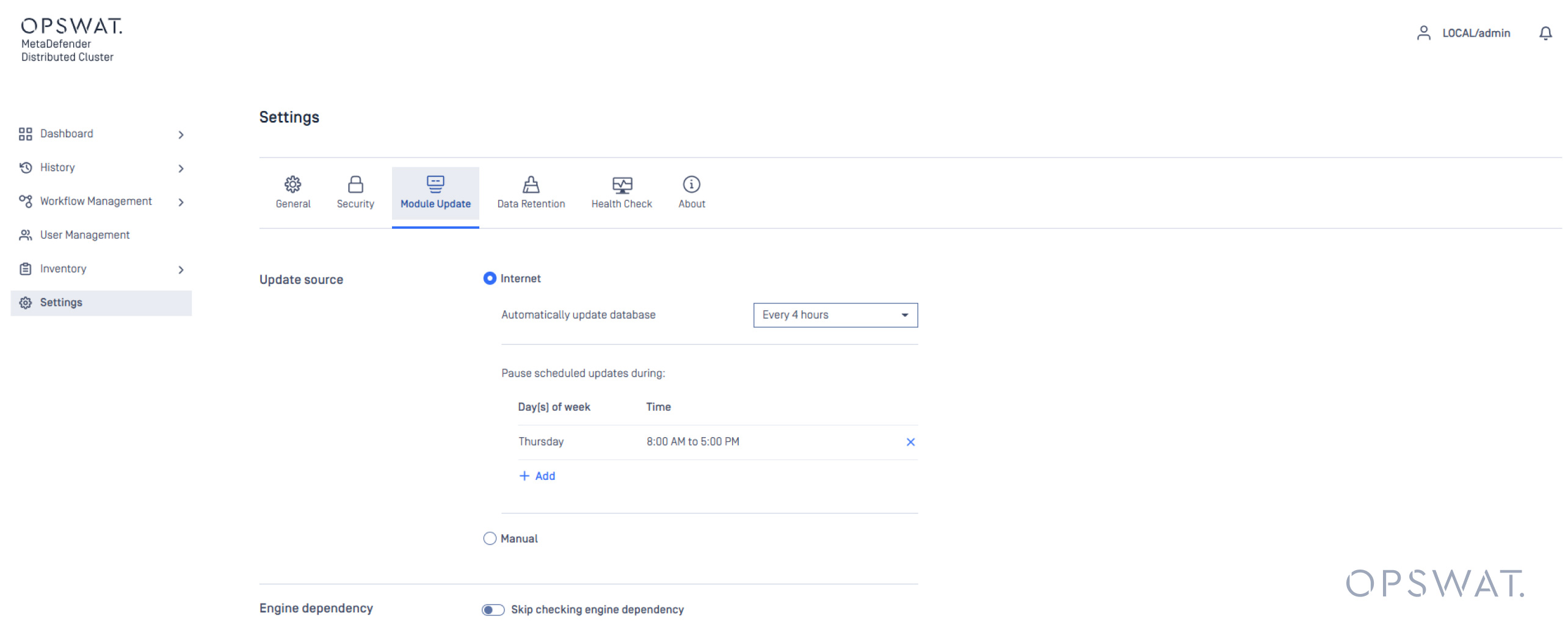
Task: Click the LOCAL/admin user profile icon
Action: coord(1424,33)
